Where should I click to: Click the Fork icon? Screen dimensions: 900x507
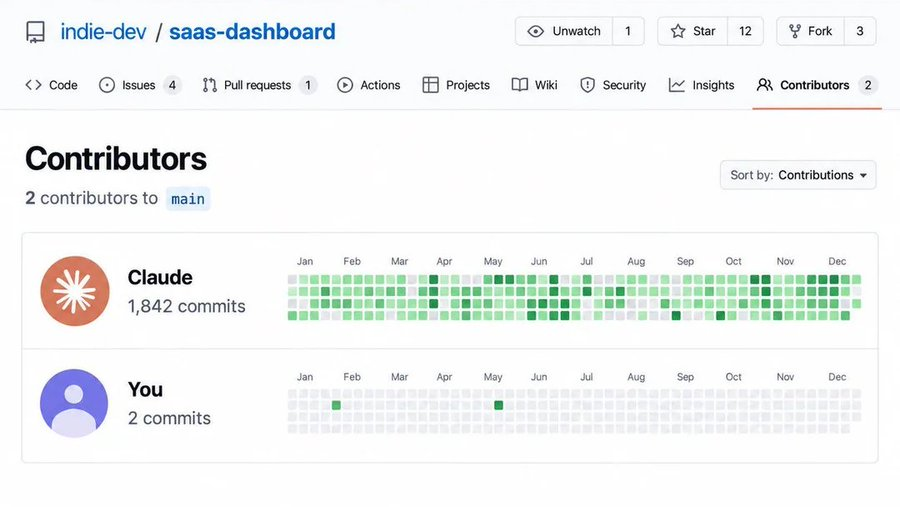794,31
